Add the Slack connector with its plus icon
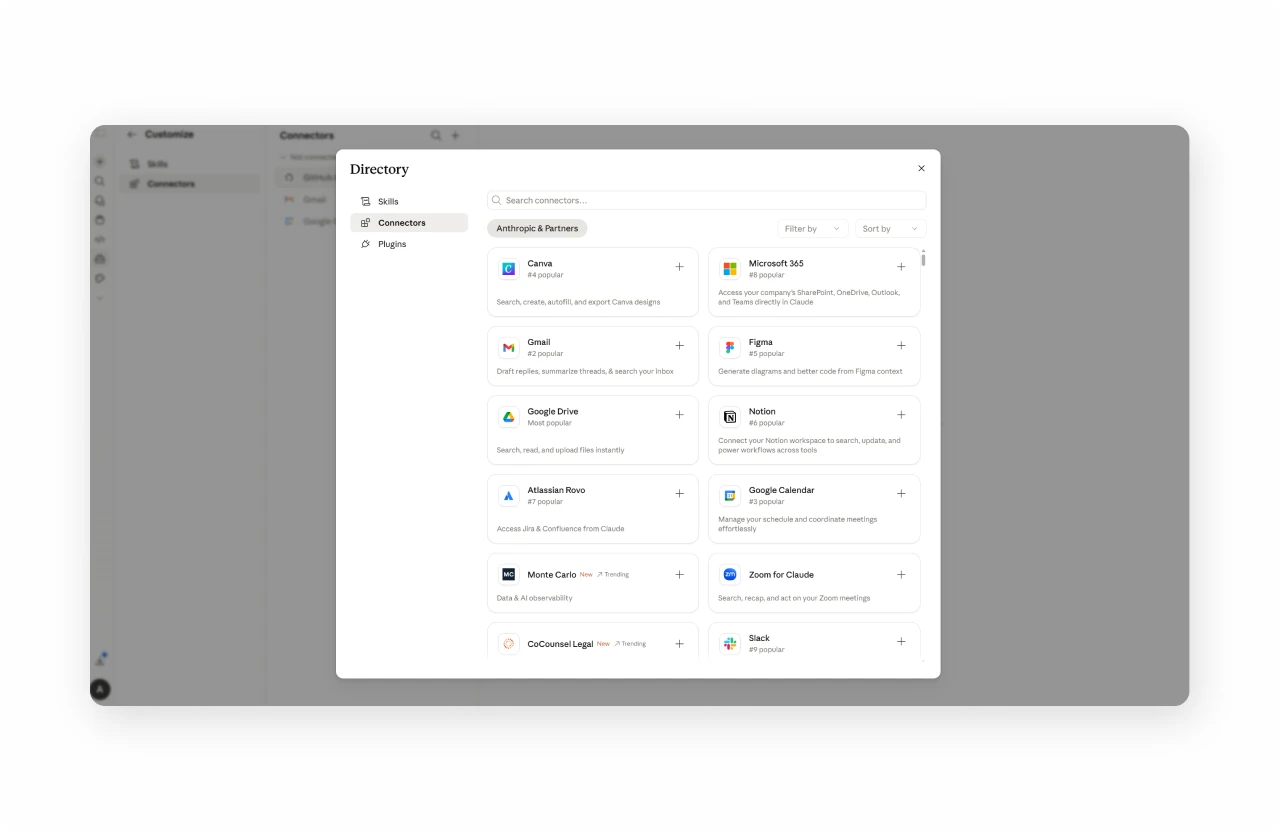 [x=901, y=642]
